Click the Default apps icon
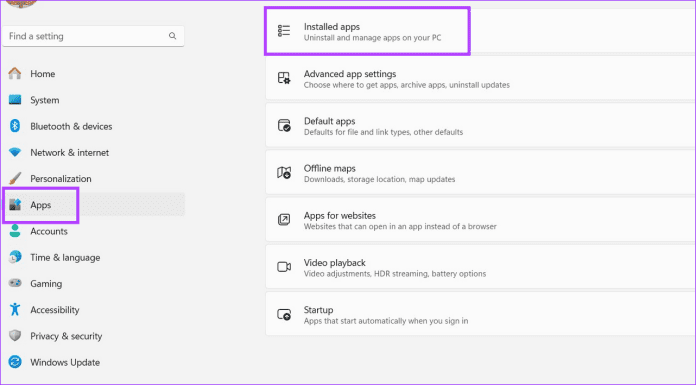Image resolution: width=696 pixels, height=385 pixels. coord(284,125)
